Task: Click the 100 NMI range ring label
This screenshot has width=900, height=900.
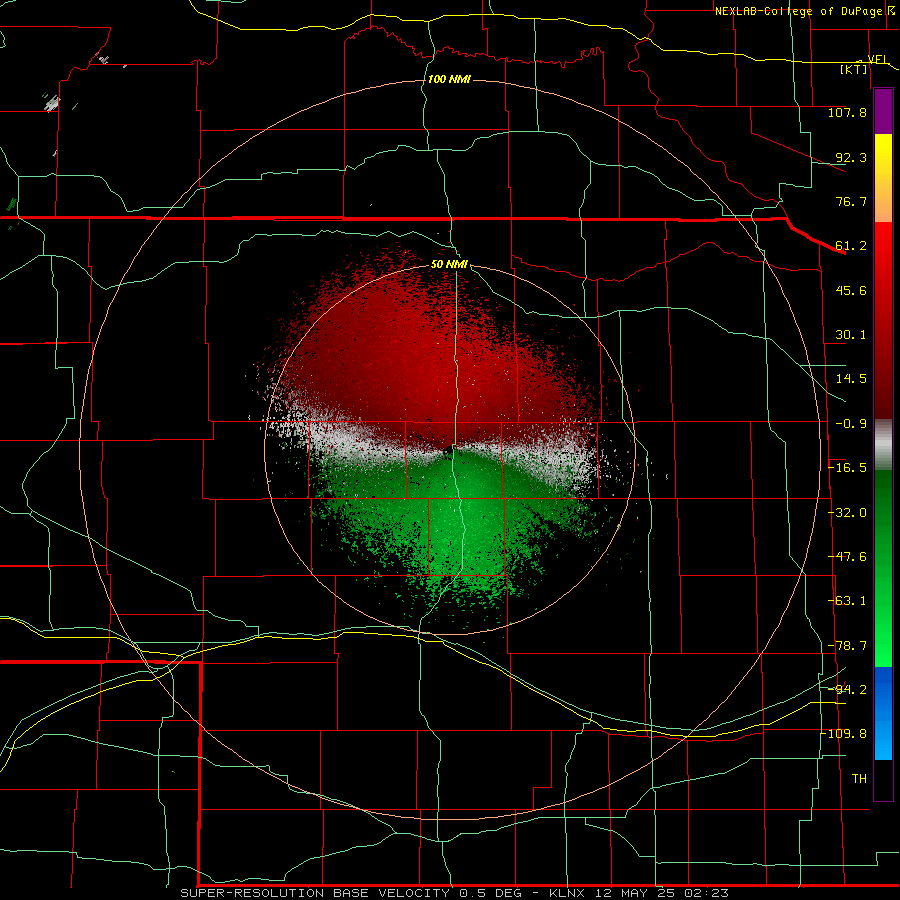Action: coord(449,79)
